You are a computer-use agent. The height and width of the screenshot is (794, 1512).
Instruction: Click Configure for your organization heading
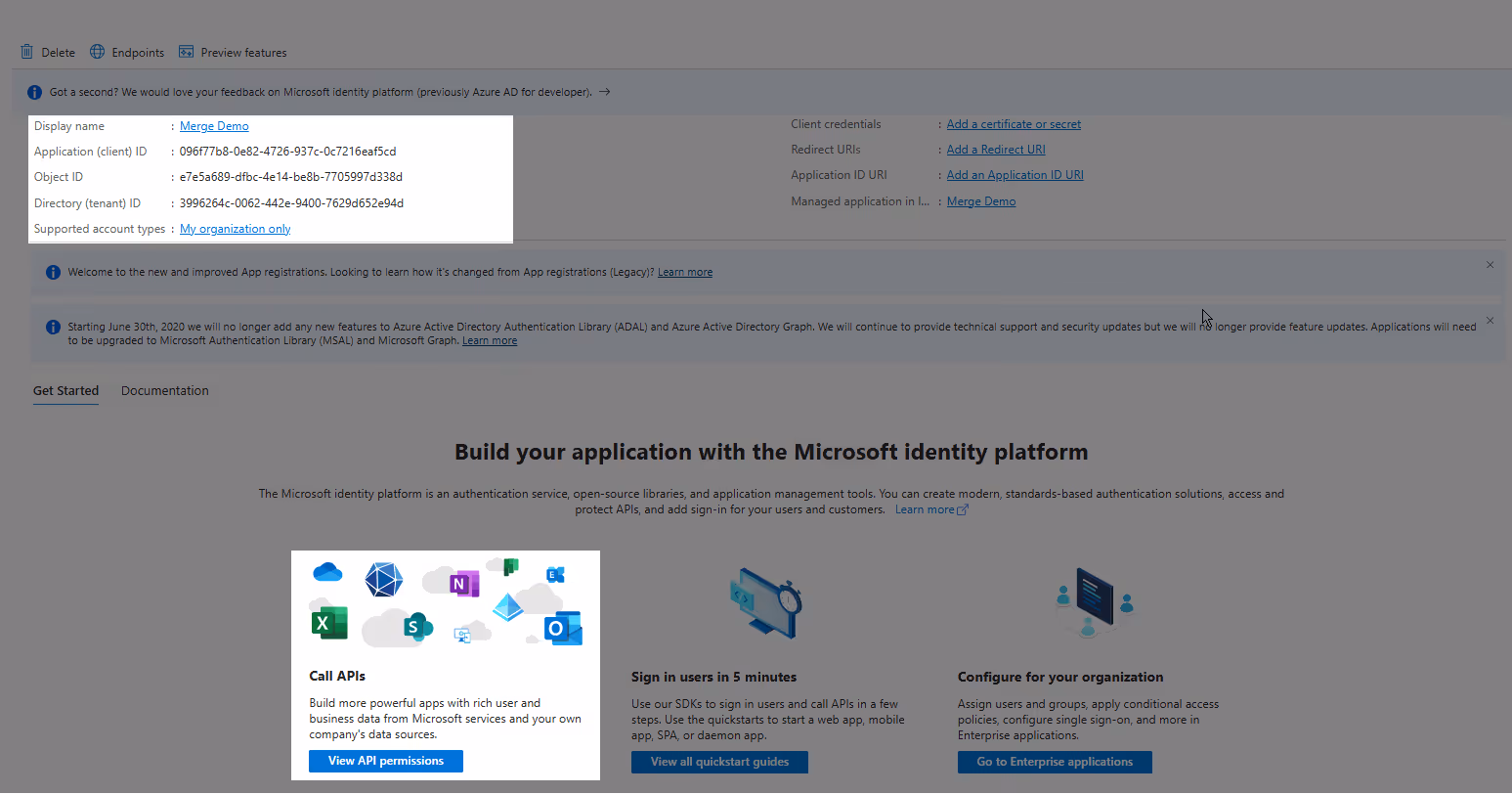(1060, 677)
